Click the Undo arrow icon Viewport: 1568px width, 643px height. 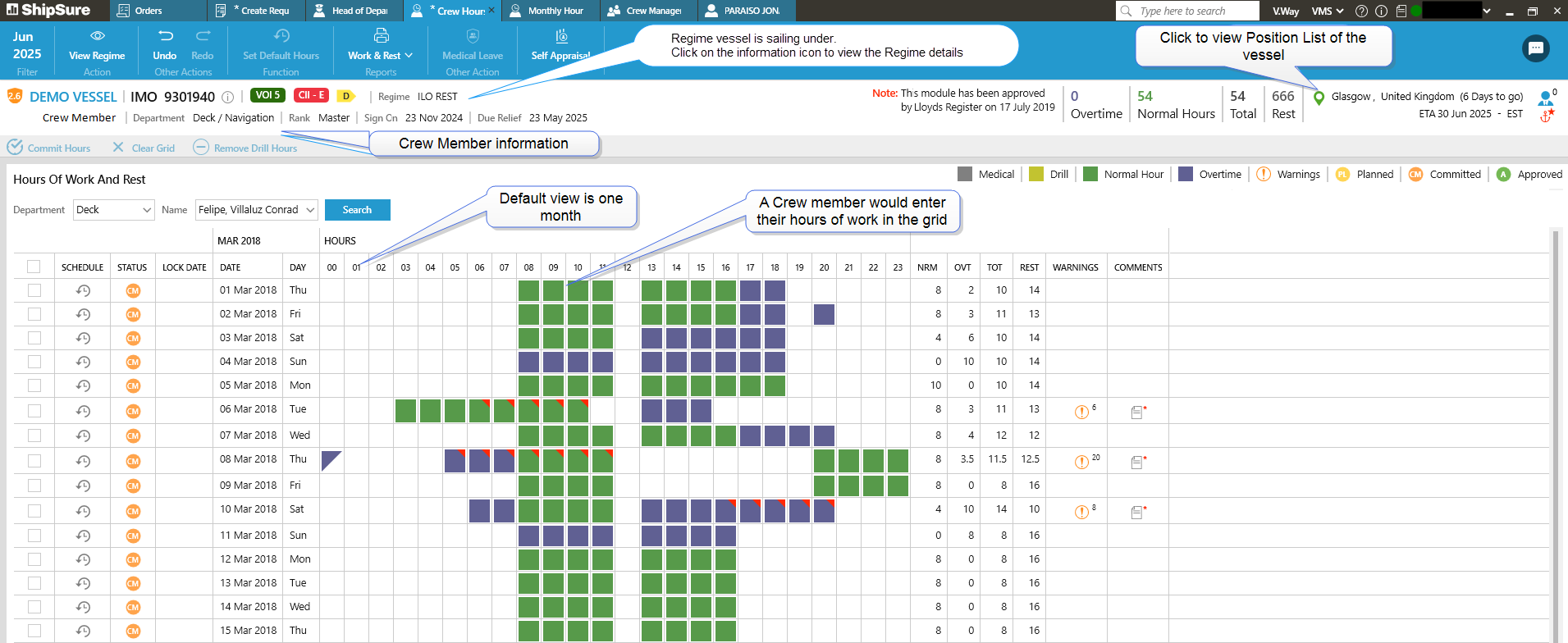(165, 36)
